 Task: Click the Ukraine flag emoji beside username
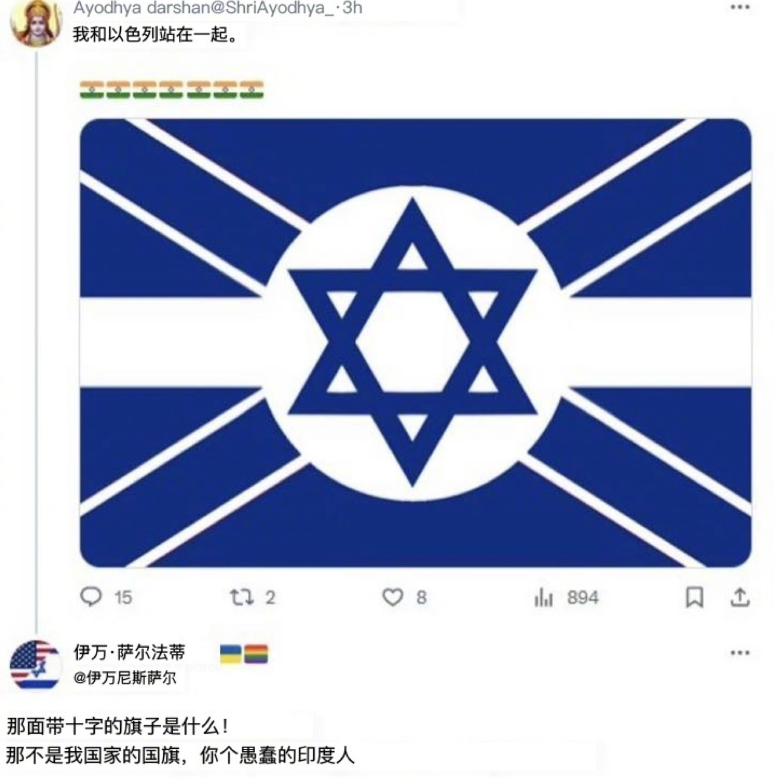(x=231, y=654)
